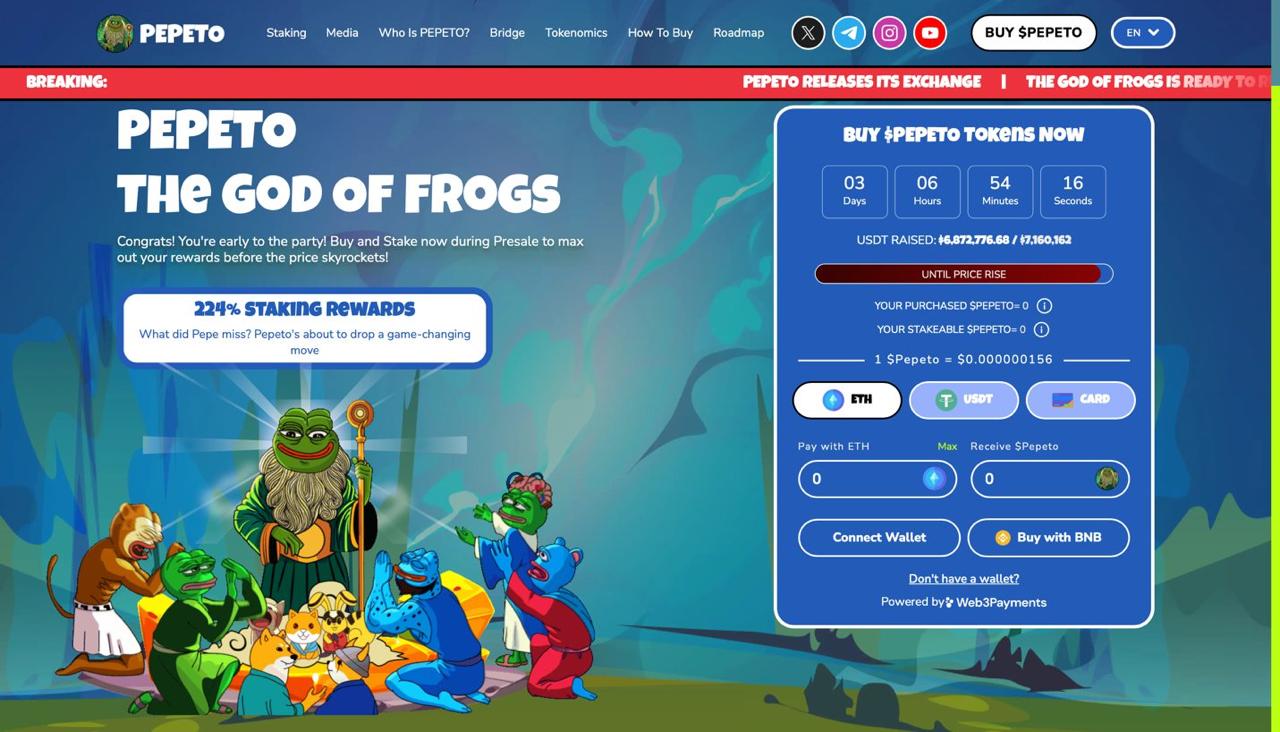Click the Until Price Rise progress bar
1280x732 pixels.
click(x=964, y=274)
